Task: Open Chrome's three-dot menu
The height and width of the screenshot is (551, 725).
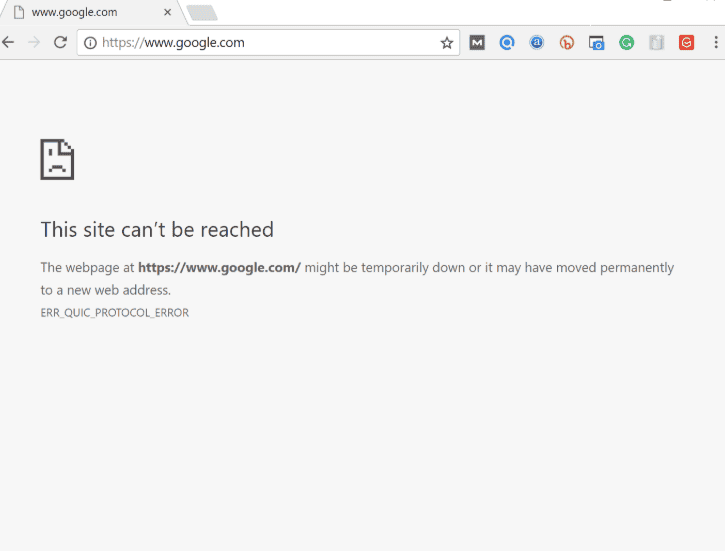Action: (x=716, y=43)
